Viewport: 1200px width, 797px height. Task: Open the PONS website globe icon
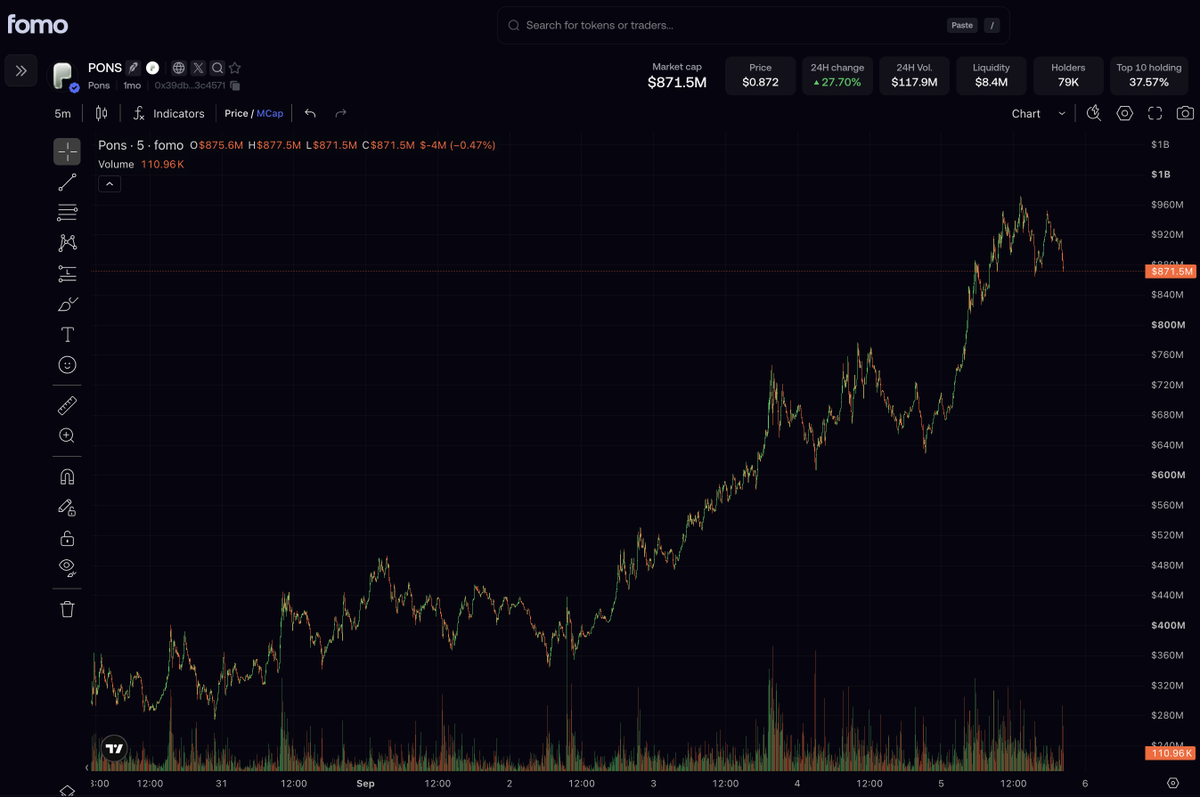(x=178, y=68)
